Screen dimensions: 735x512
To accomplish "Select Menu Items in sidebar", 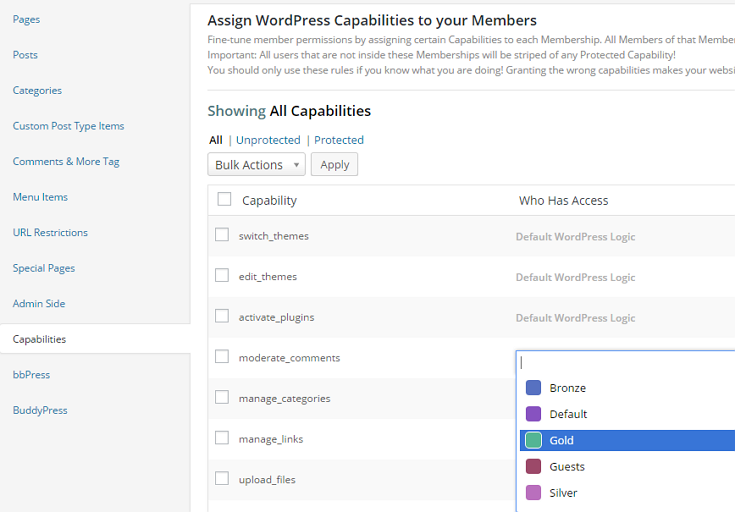I will (x=40, y=197).
